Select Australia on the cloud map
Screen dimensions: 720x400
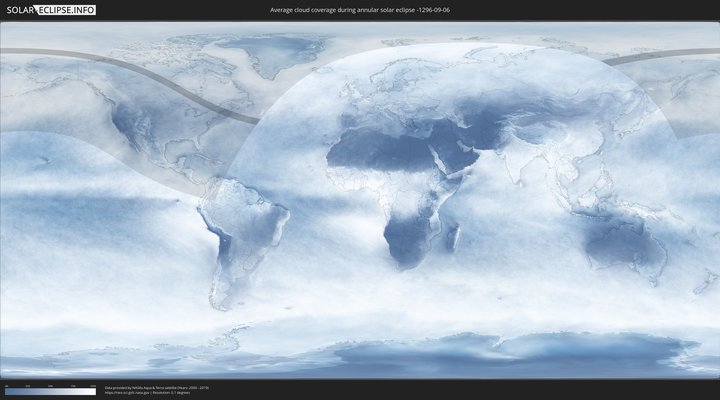(625, 245)
